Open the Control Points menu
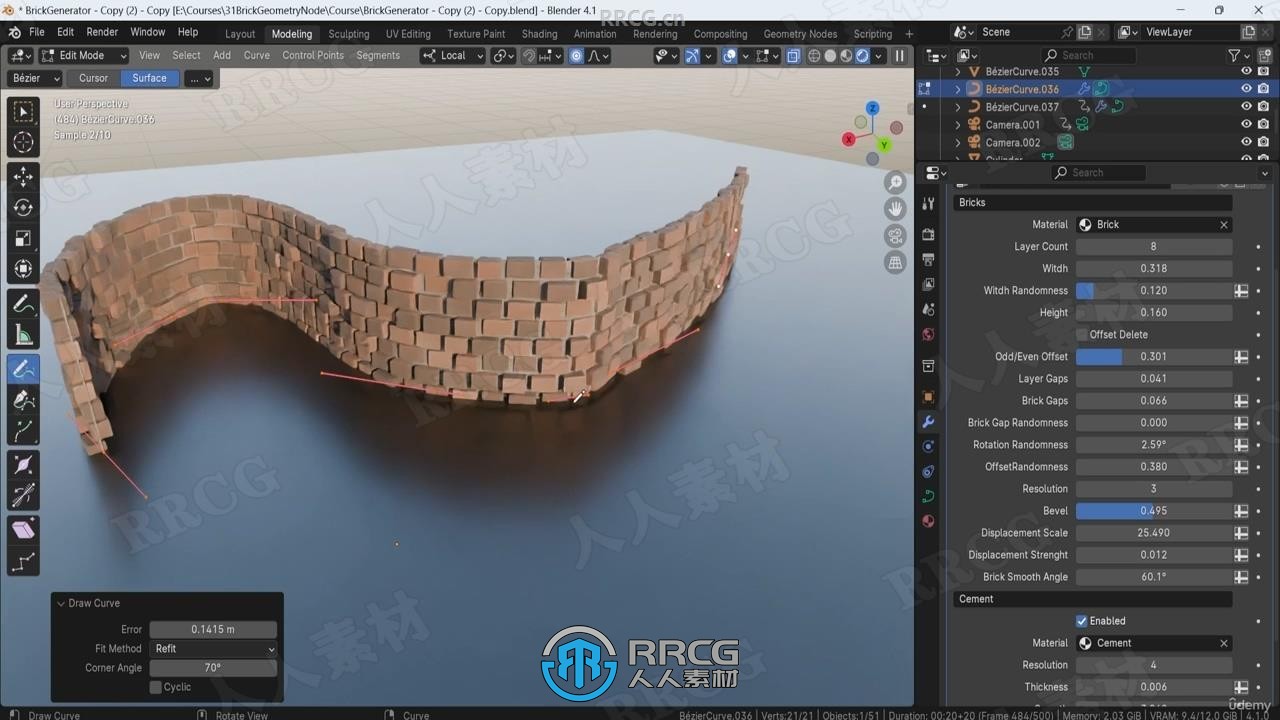1280x720 pixels. point(313,56)
